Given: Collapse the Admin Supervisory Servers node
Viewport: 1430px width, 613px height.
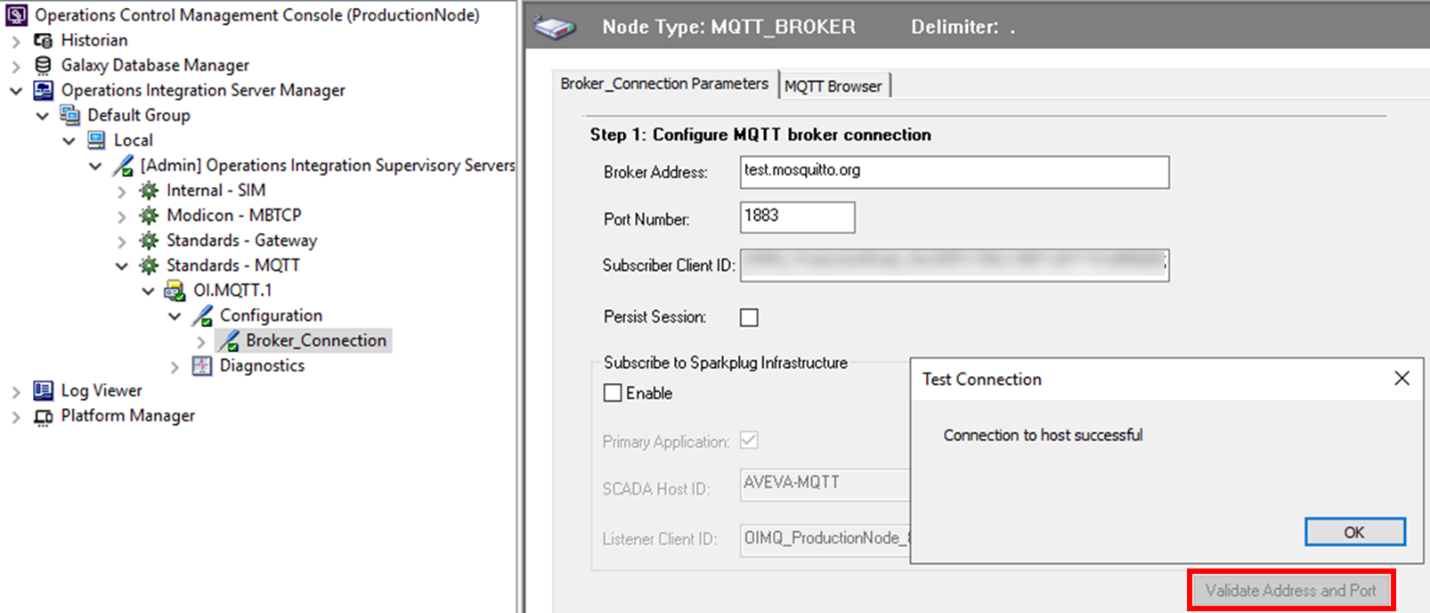Looking at the screenshot, I should click(x=95, y=165).
